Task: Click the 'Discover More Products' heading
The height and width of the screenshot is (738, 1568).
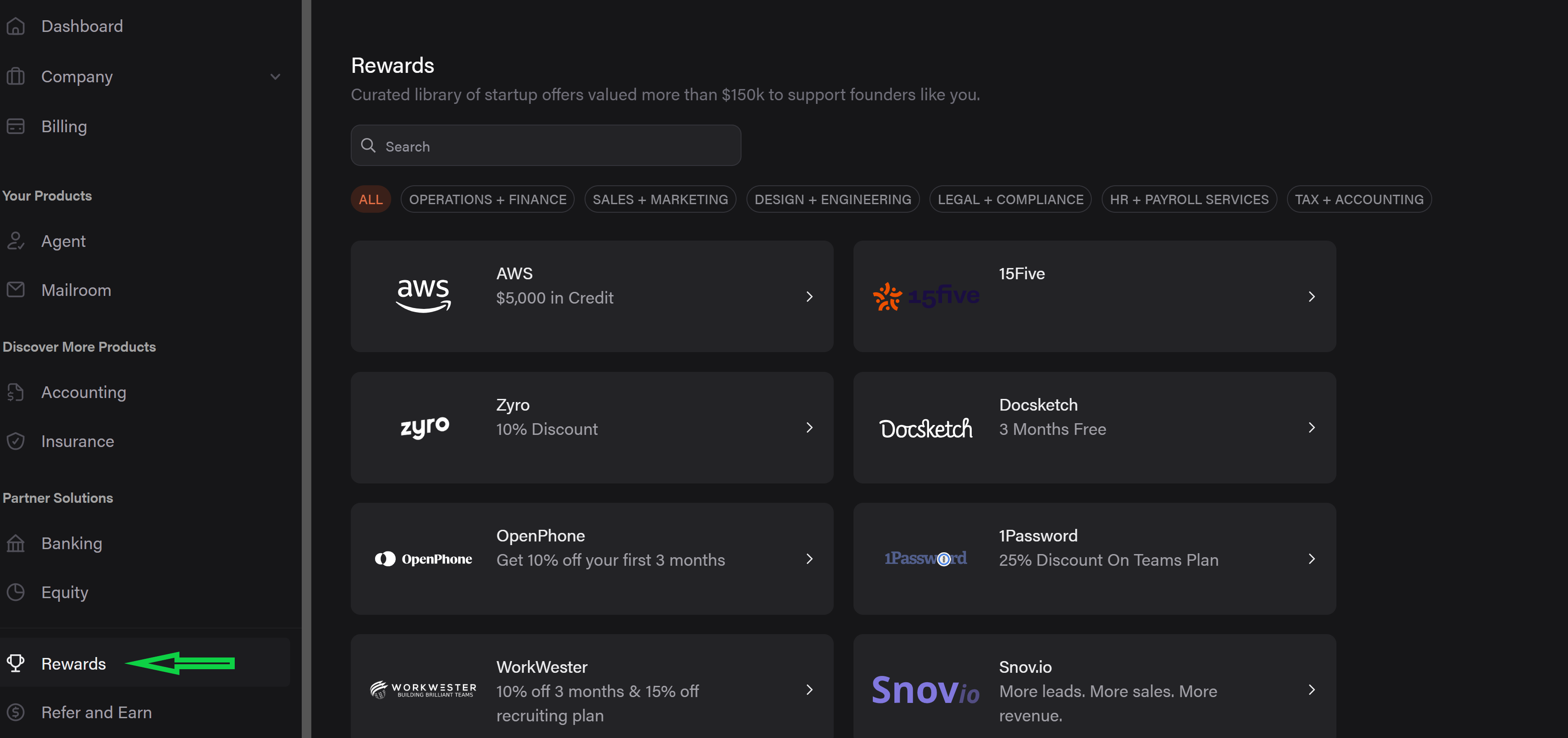Action: 79,346
